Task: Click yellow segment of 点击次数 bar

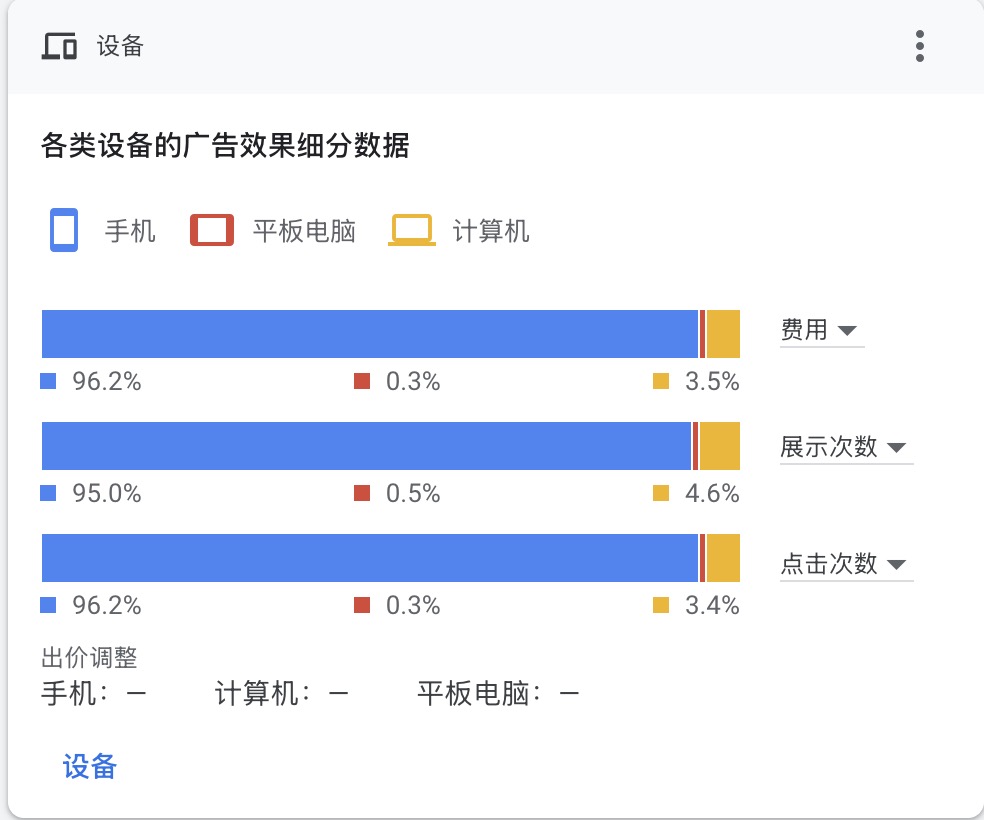Action: click(x=723, y=558)
